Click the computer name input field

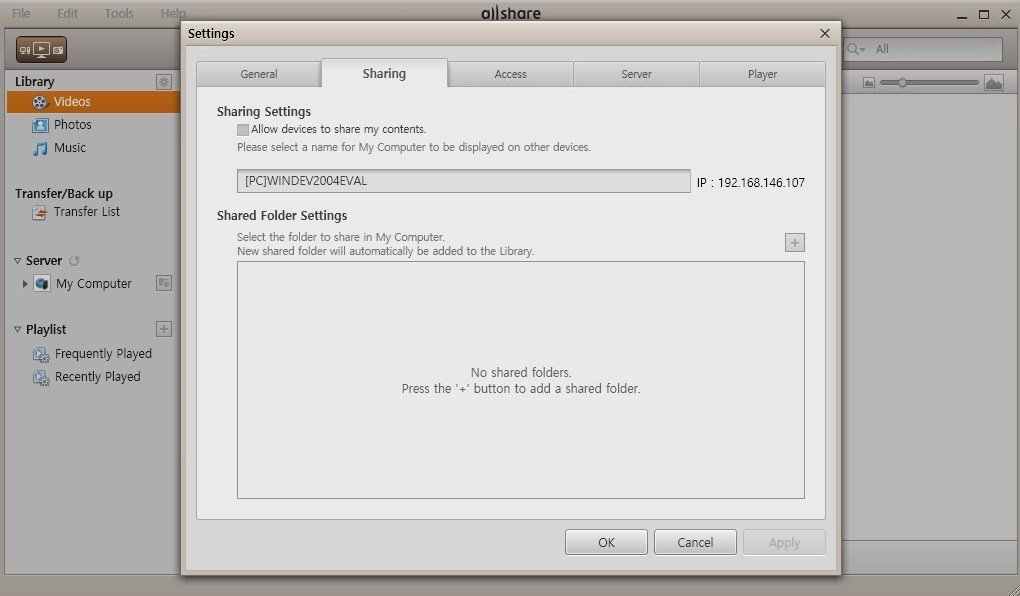pos(464,181)
